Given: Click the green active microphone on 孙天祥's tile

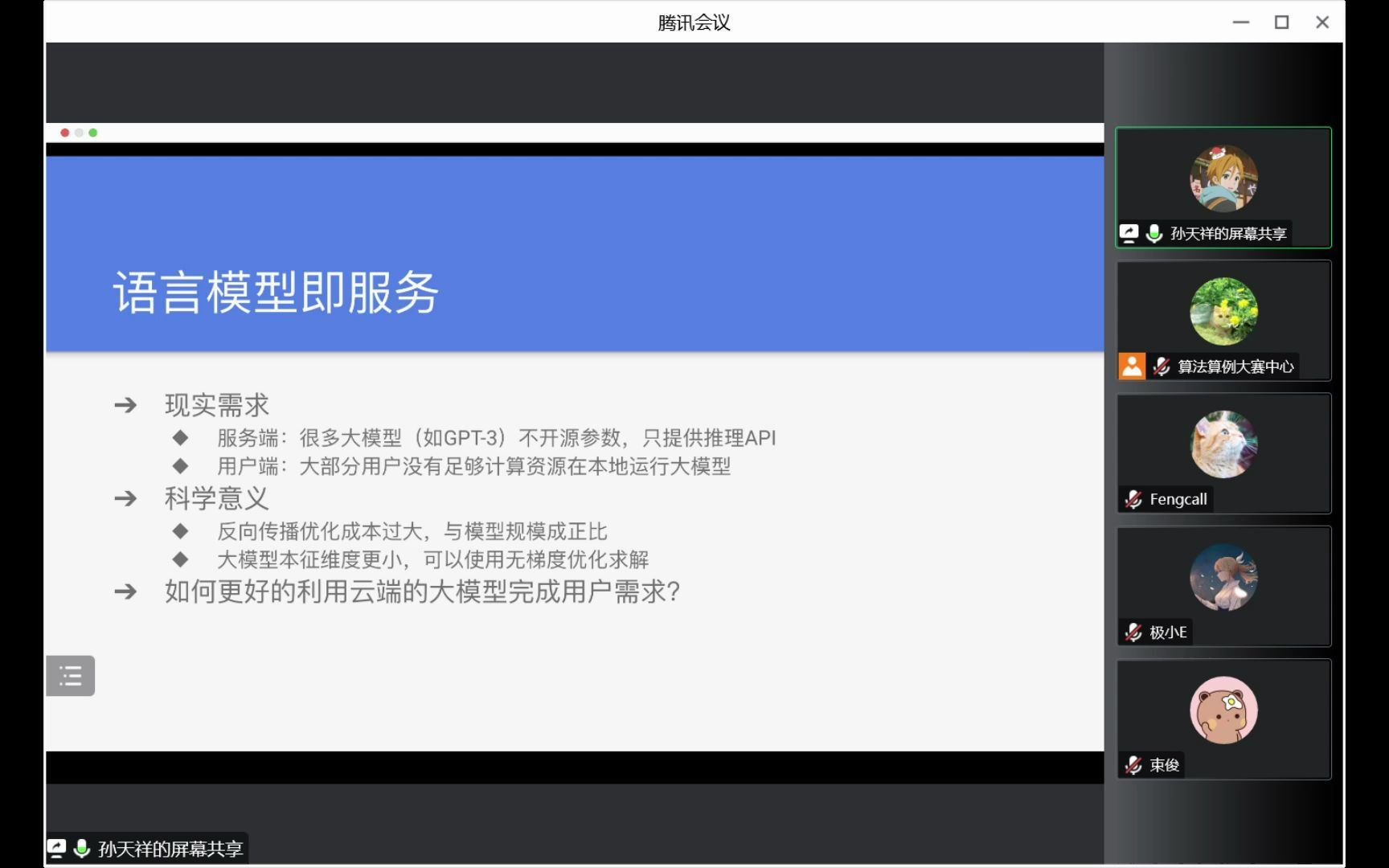Looking at the screenshot, I should (1153, 234).
